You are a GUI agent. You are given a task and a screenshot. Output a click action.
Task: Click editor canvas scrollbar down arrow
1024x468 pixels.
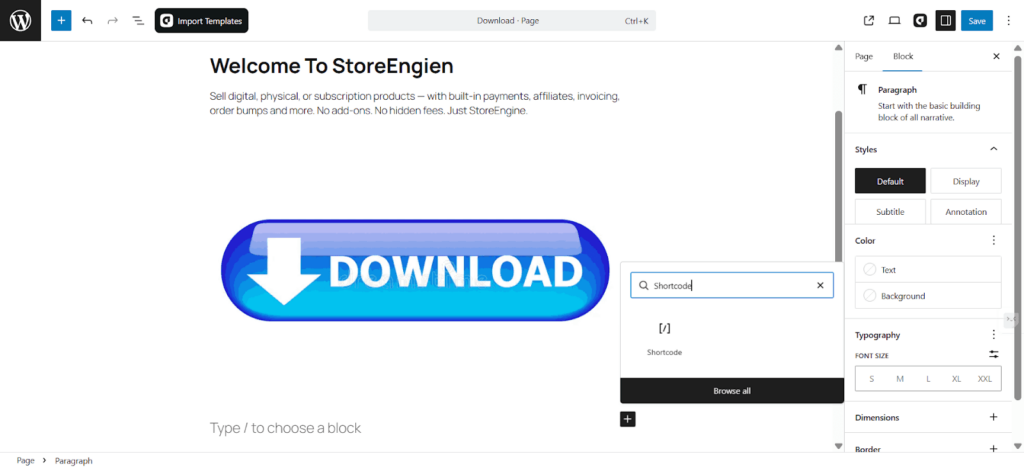click(839, 446)
